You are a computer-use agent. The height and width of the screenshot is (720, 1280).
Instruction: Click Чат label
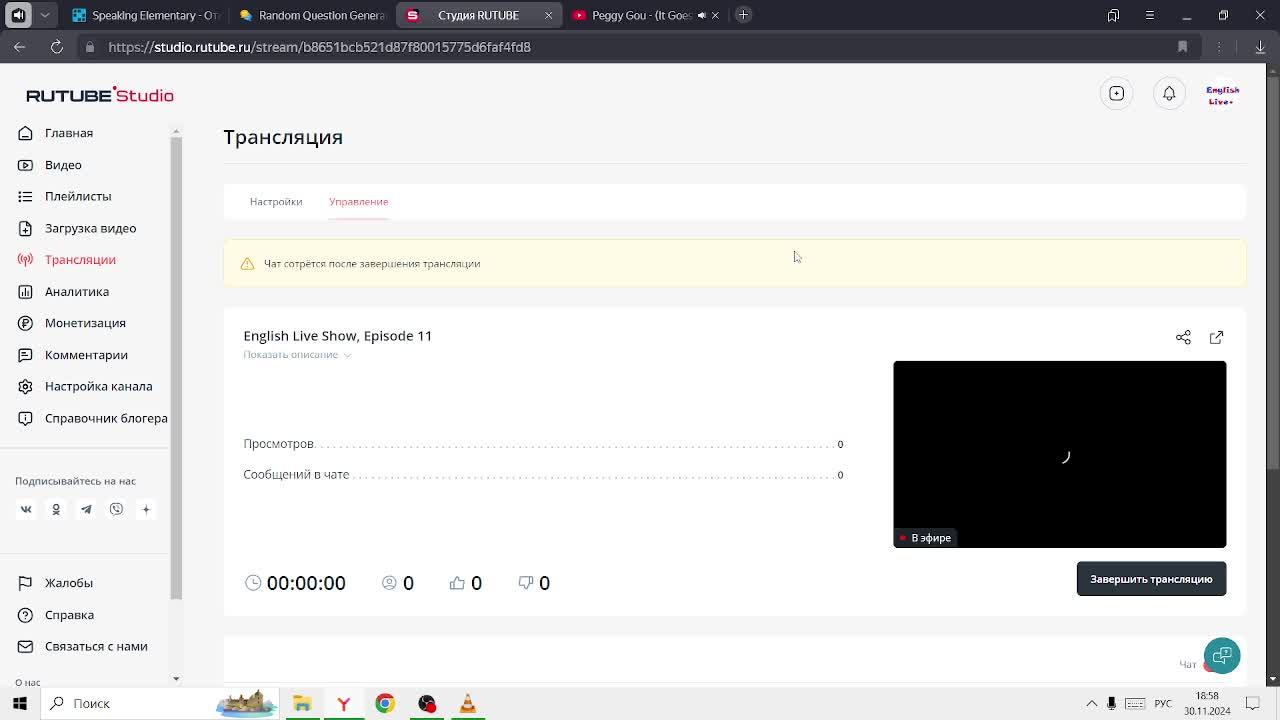tap(1187, 664)
